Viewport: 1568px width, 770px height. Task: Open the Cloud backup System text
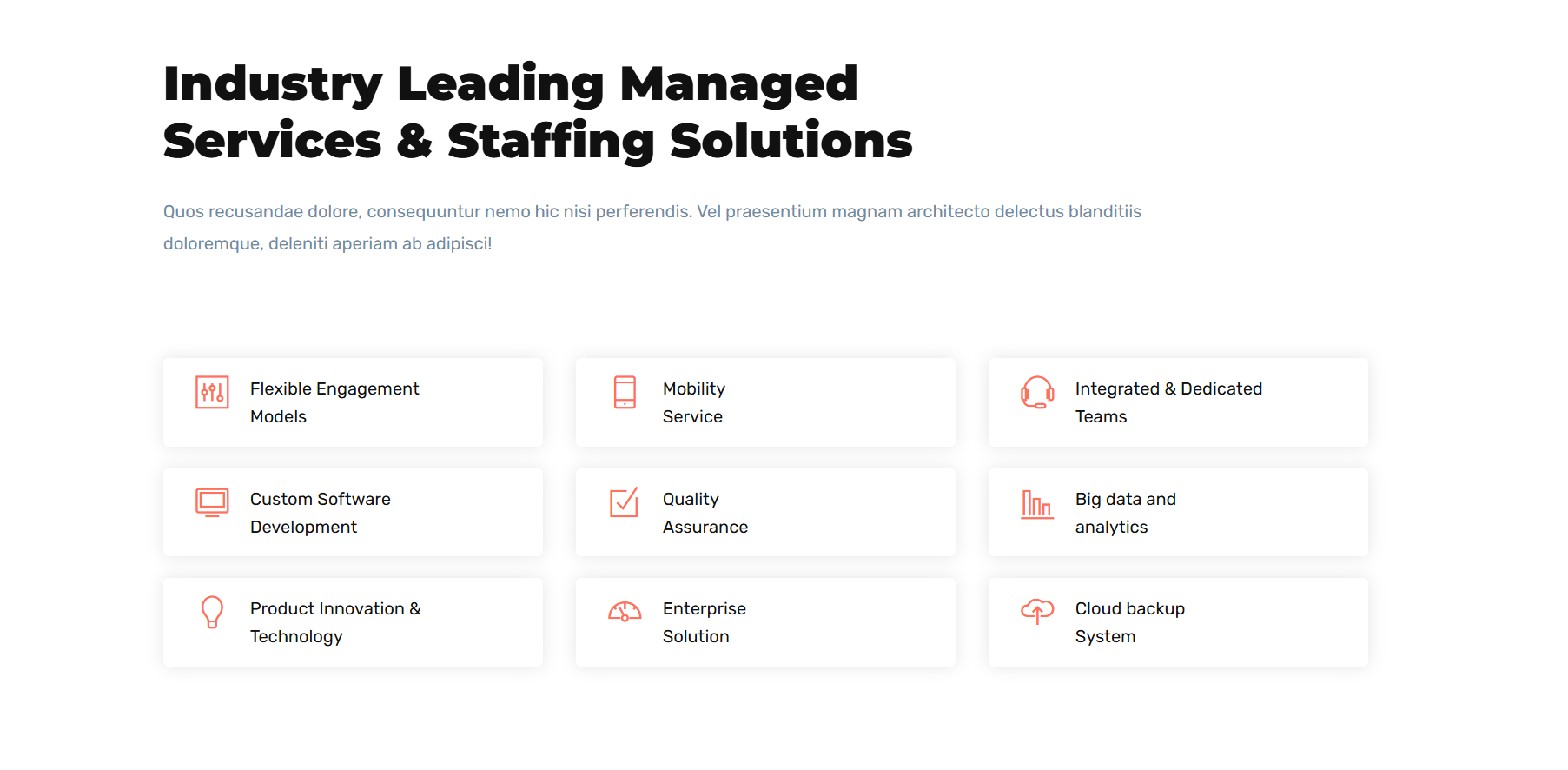pos(1129,622)
